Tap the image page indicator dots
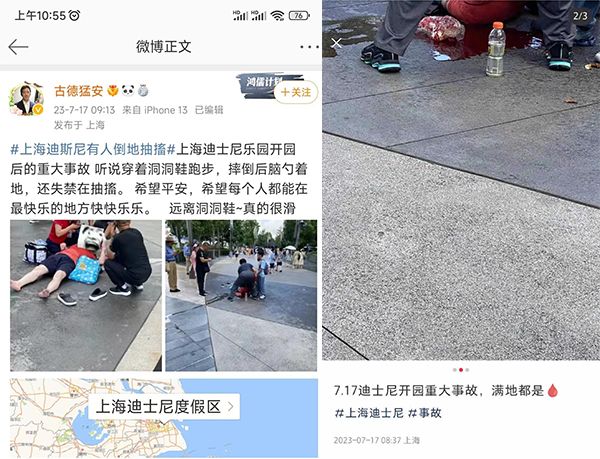Image resolution: width=600 pixels, height=459 pixels. coord(461,370)
